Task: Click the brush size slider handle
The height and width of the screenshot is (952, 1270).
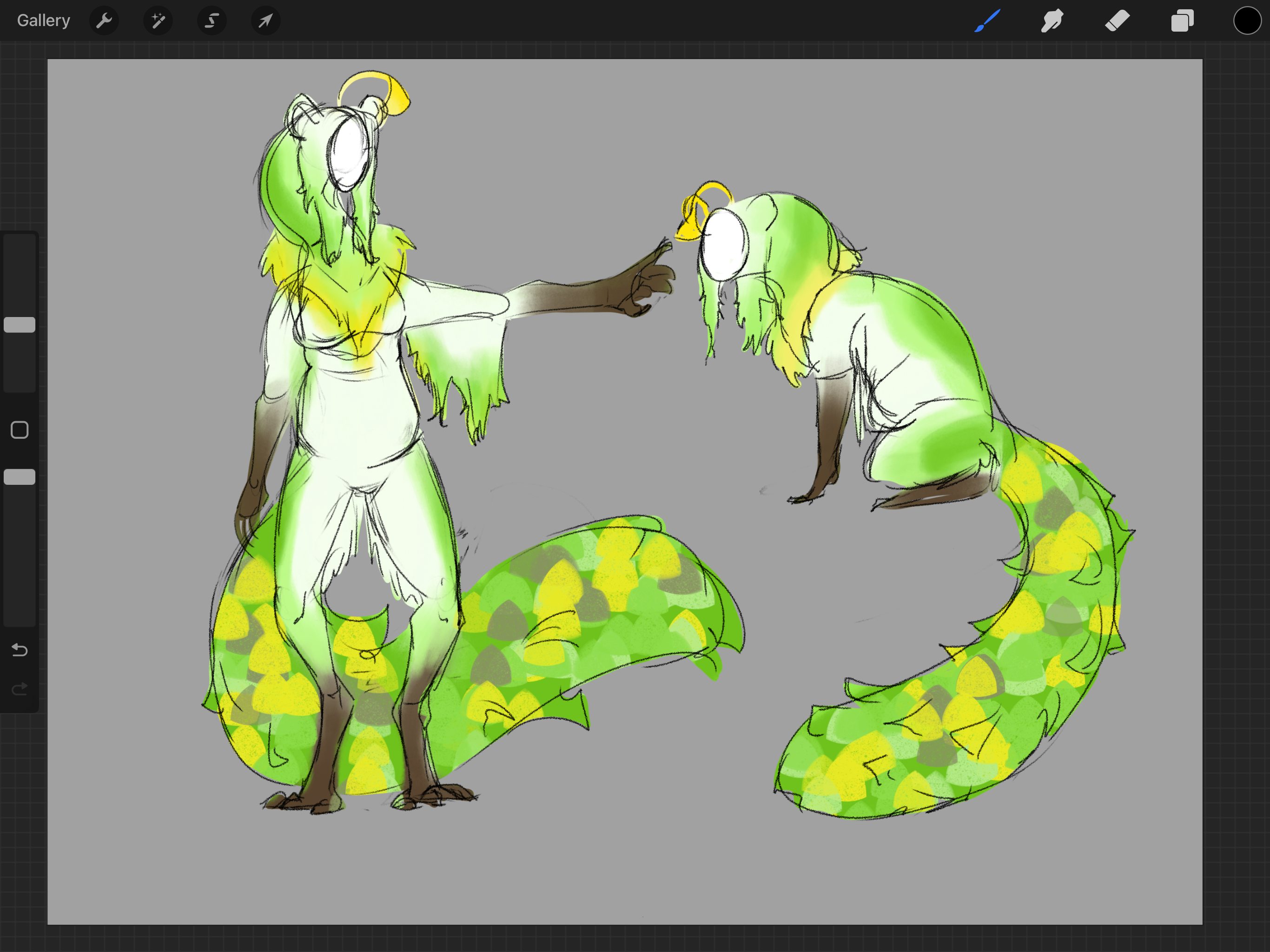Action: 20,325
